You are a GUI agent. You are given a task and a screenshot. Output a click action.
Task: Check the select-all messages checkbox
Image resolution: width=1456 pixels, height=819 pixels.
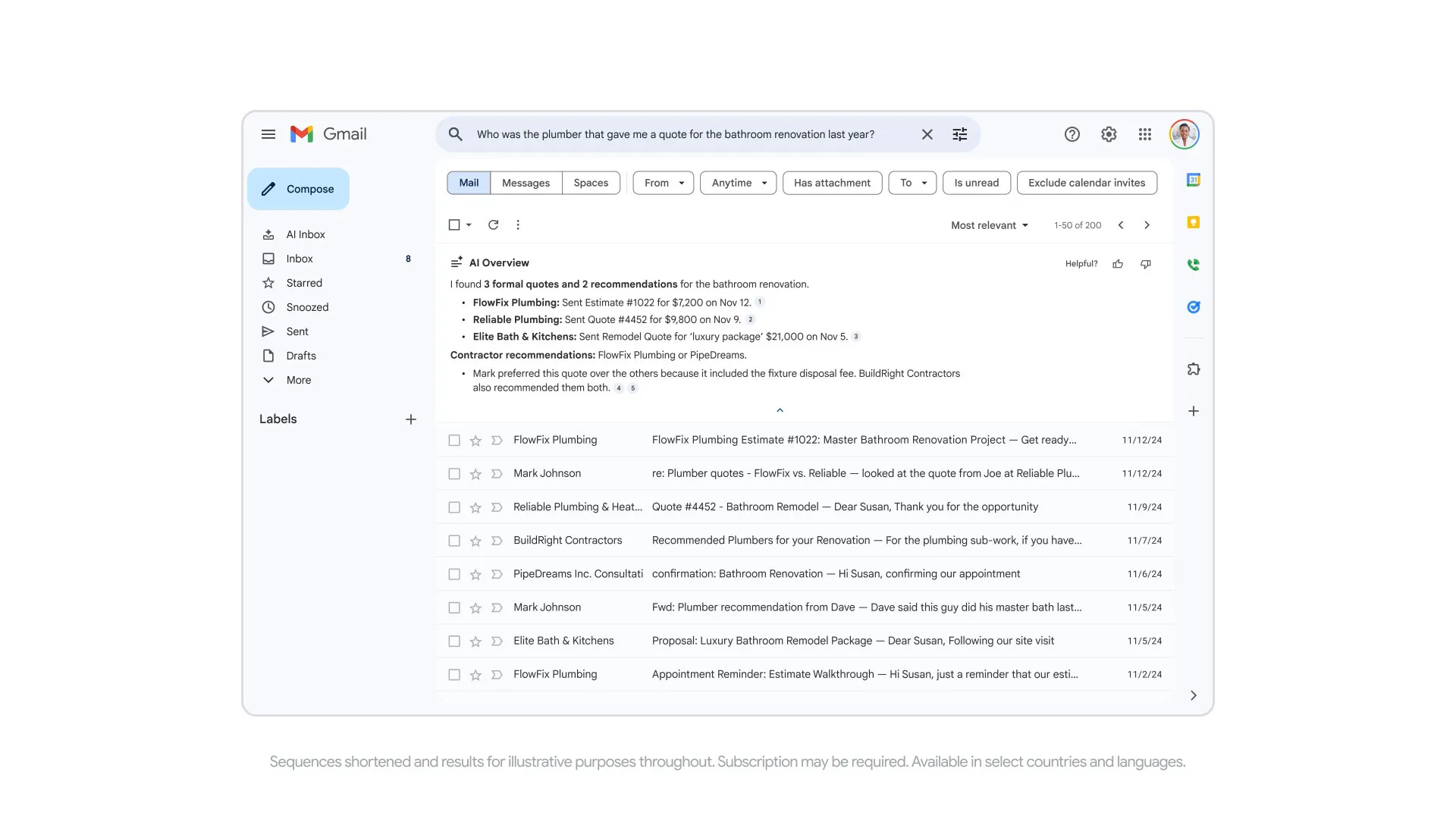point(453,224)
